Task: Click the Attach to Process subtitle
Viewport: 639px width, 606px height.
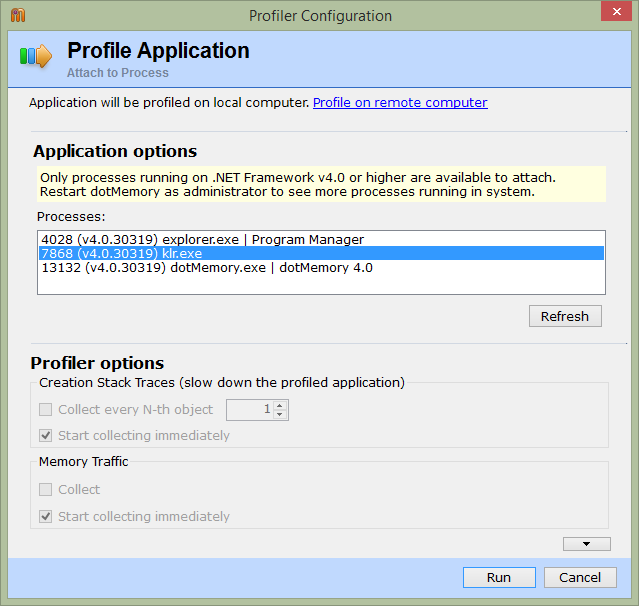Action: [x=118, y=73]
